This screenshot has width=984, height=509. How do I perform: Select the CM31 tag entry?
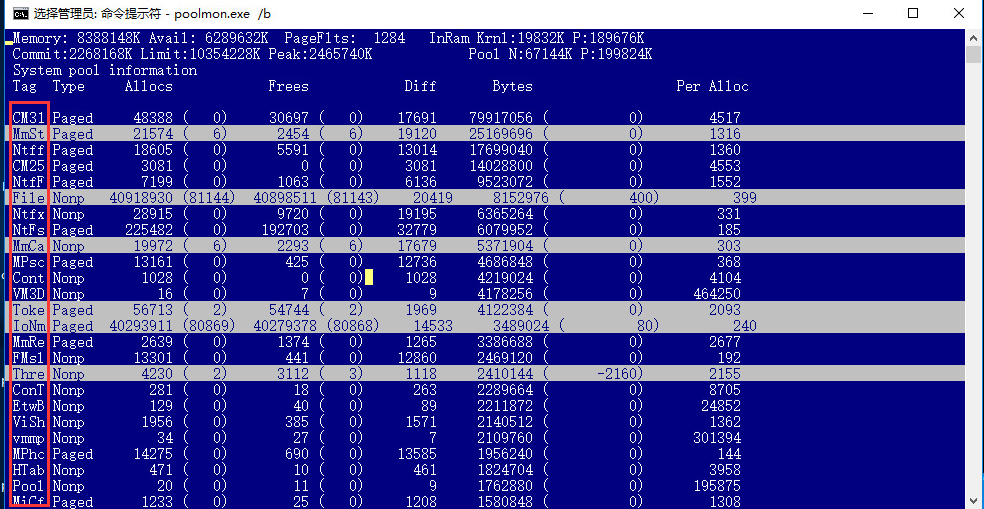[x=29, y=118]
